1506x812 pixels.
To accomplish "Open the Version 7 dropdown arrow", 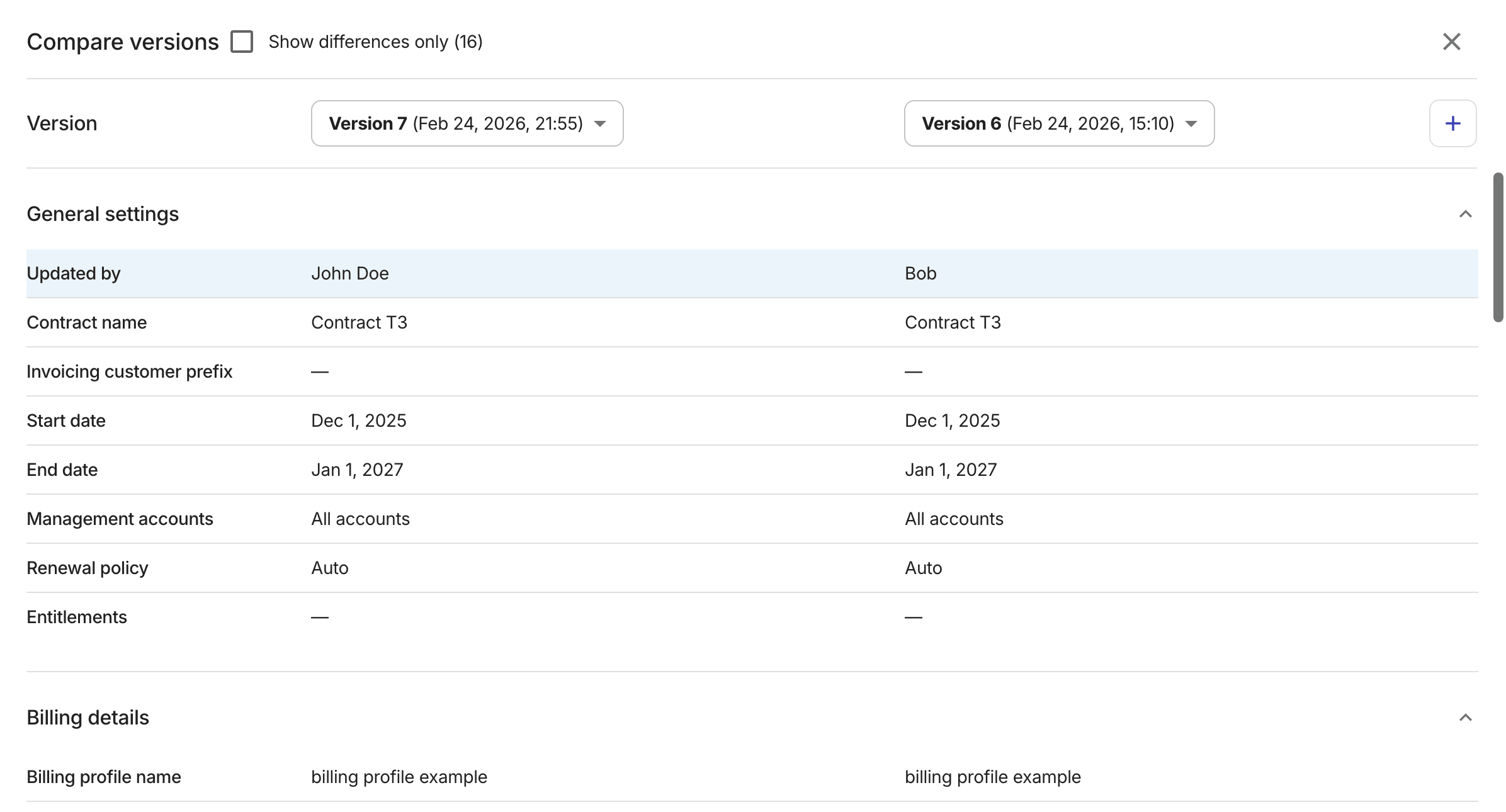I will pos(600,124).
